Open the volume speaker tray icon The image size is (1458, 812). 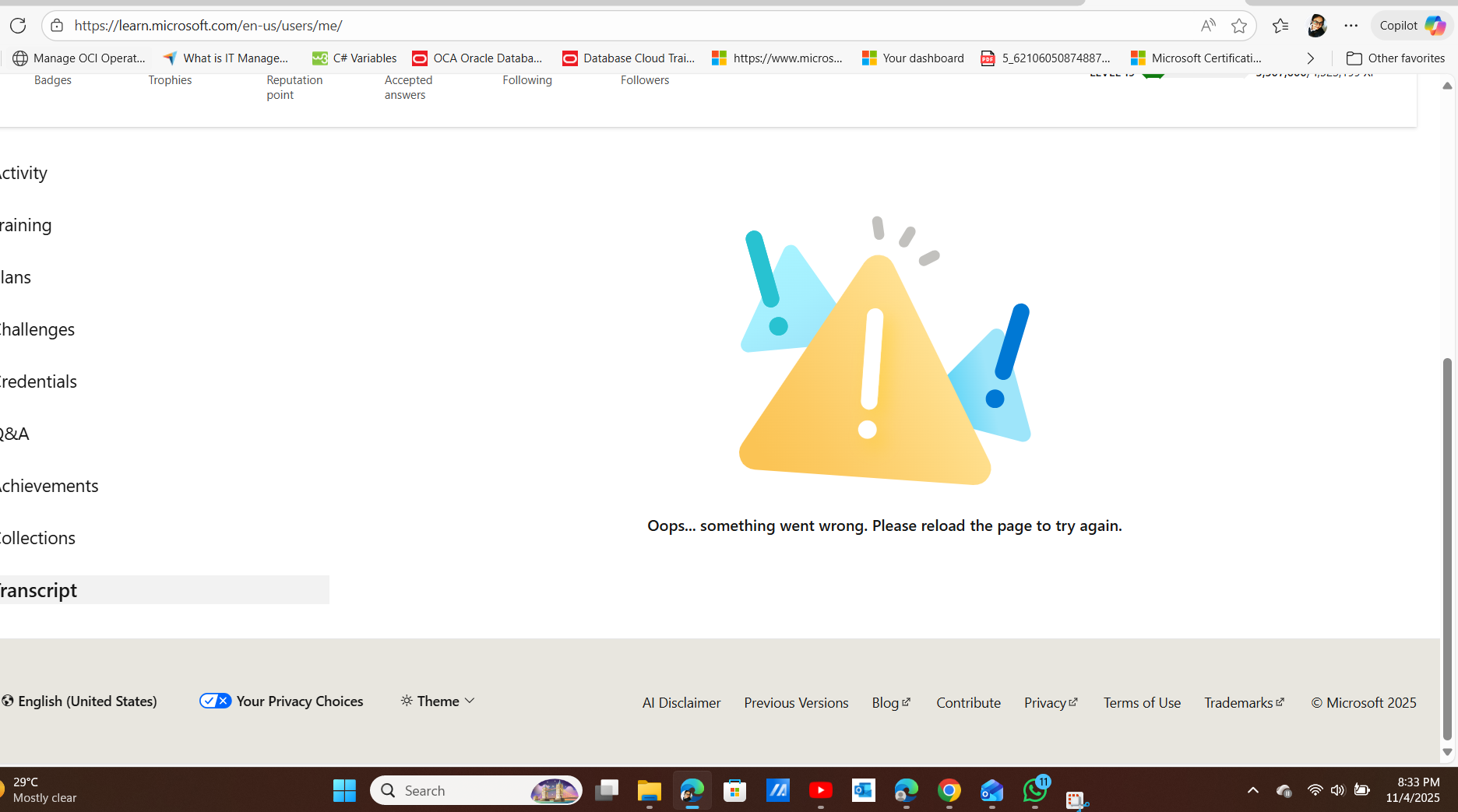pos(1337,791)
